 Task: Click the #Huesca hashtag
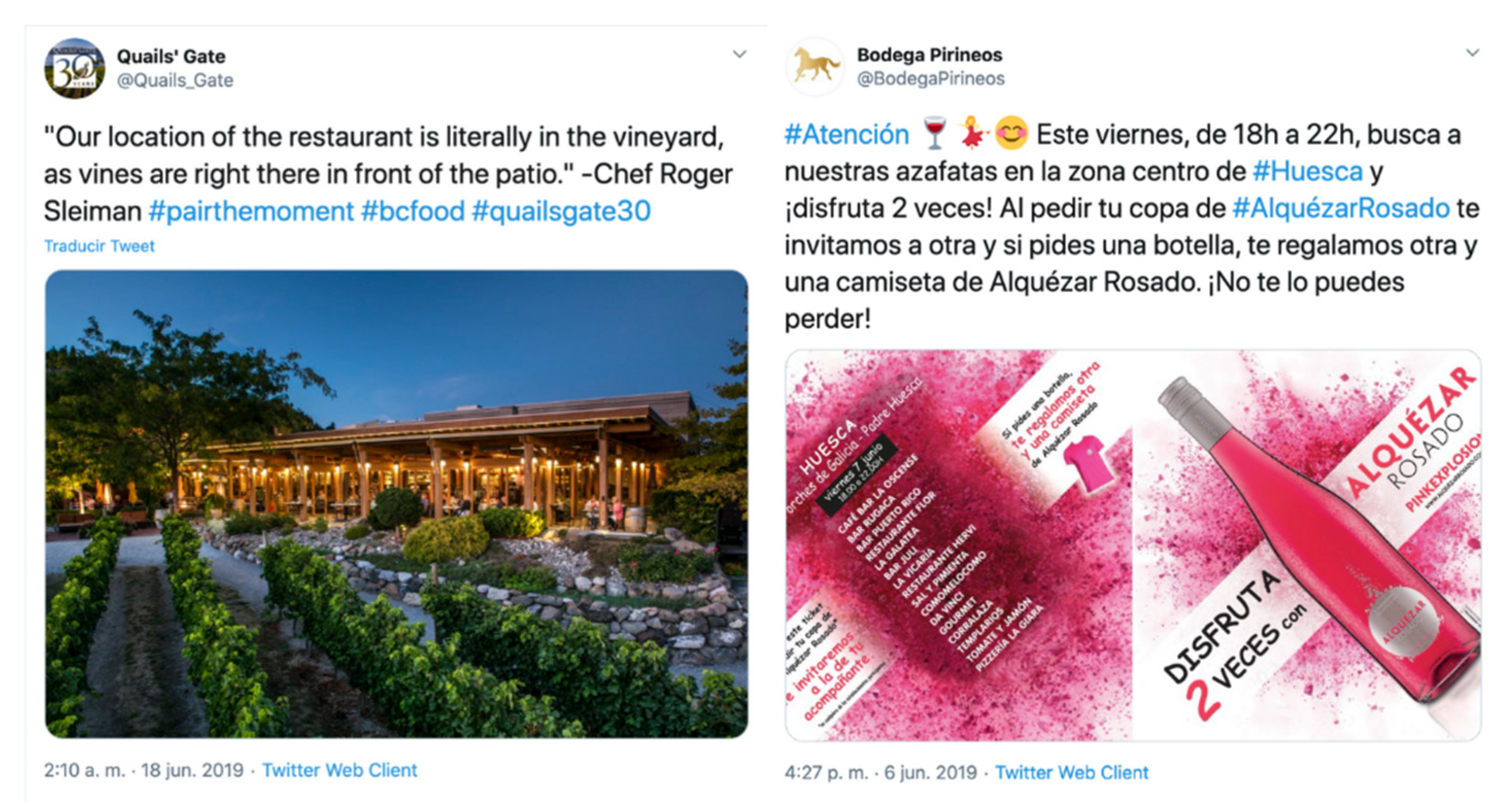(x=1307, y=172)
